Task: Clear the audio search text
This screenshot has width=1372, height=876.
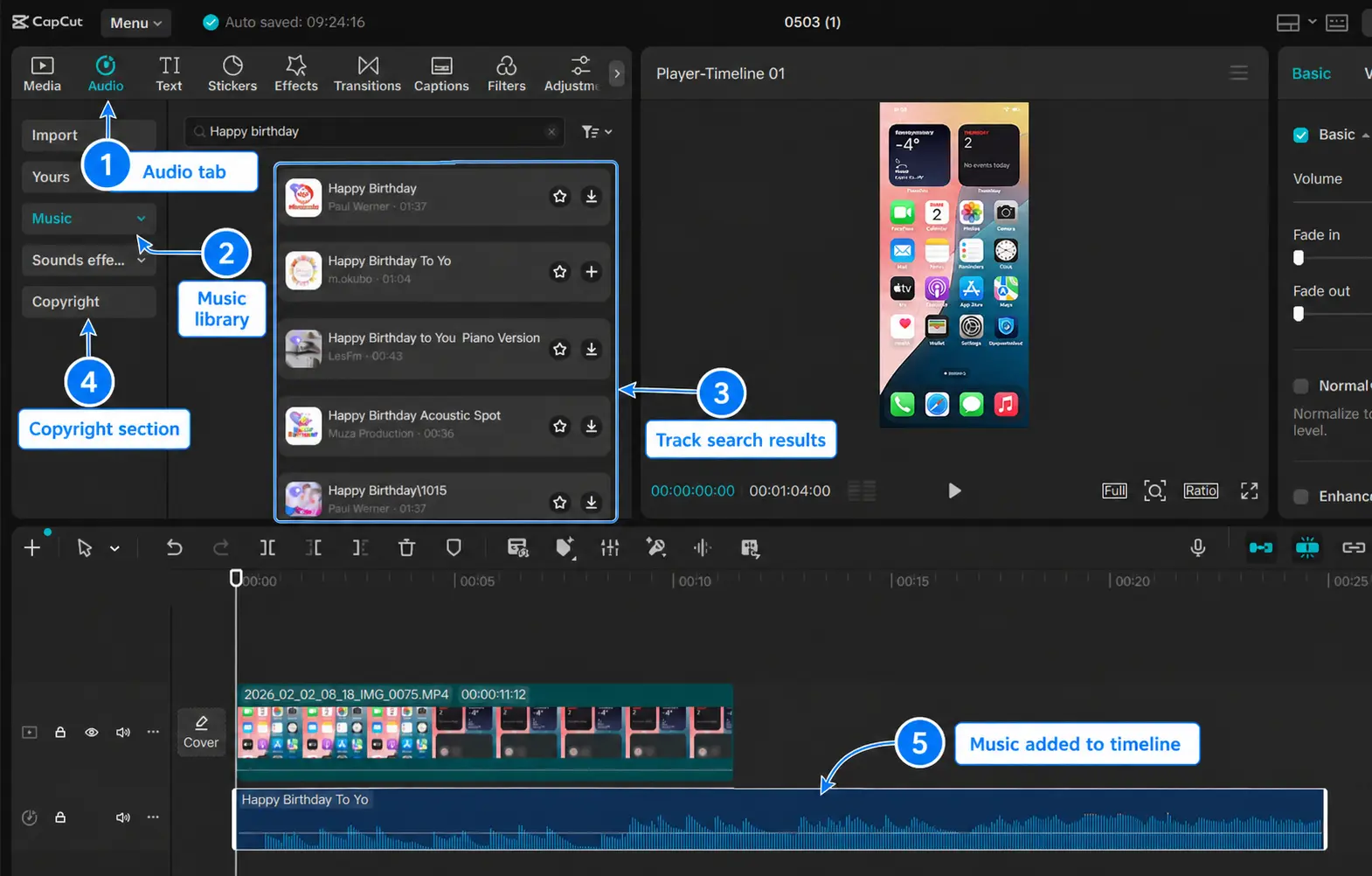Action: coord(551,132)
